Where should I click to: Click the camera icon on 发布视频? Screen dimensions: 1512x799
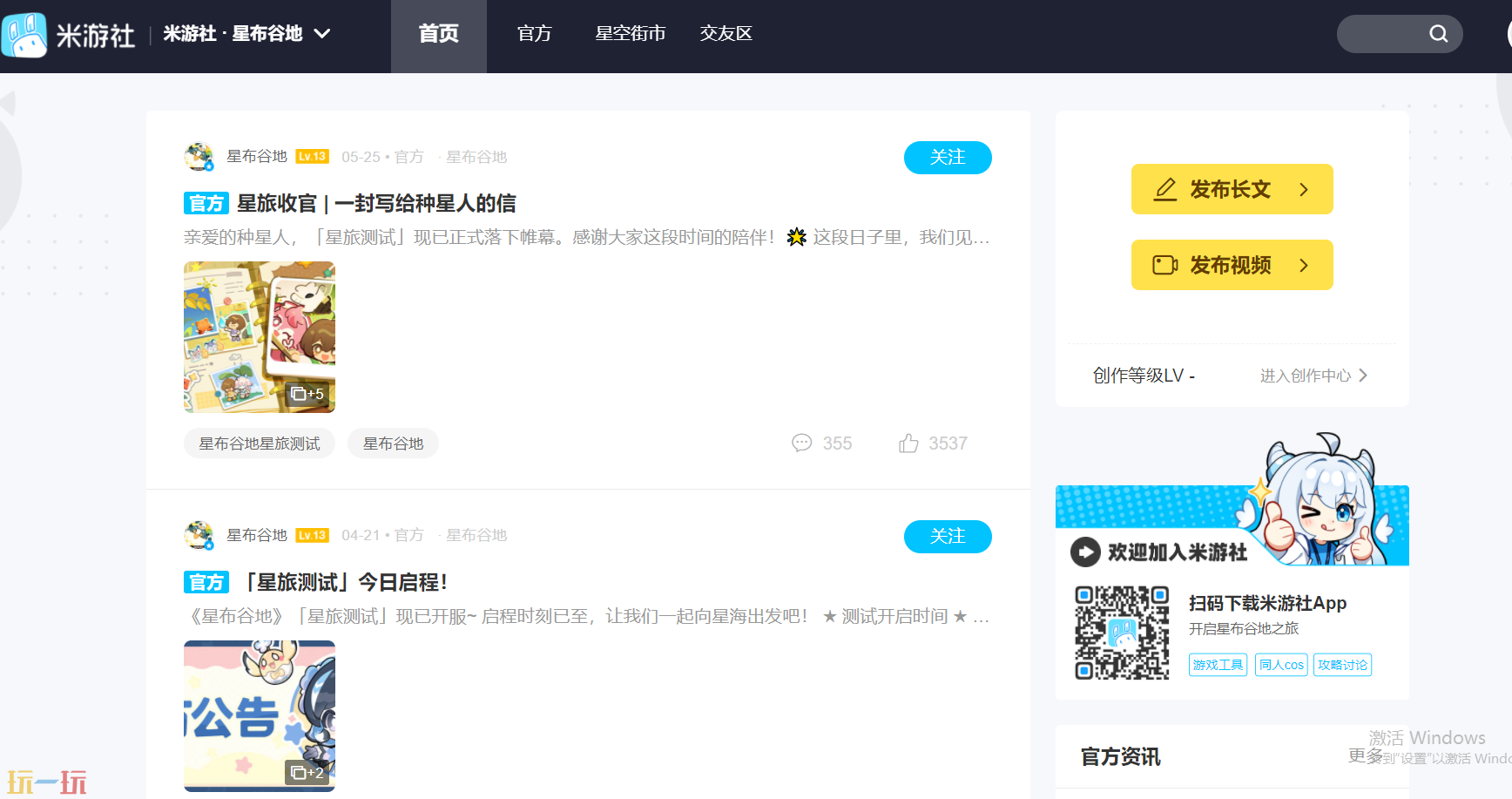click(1165, 265)
